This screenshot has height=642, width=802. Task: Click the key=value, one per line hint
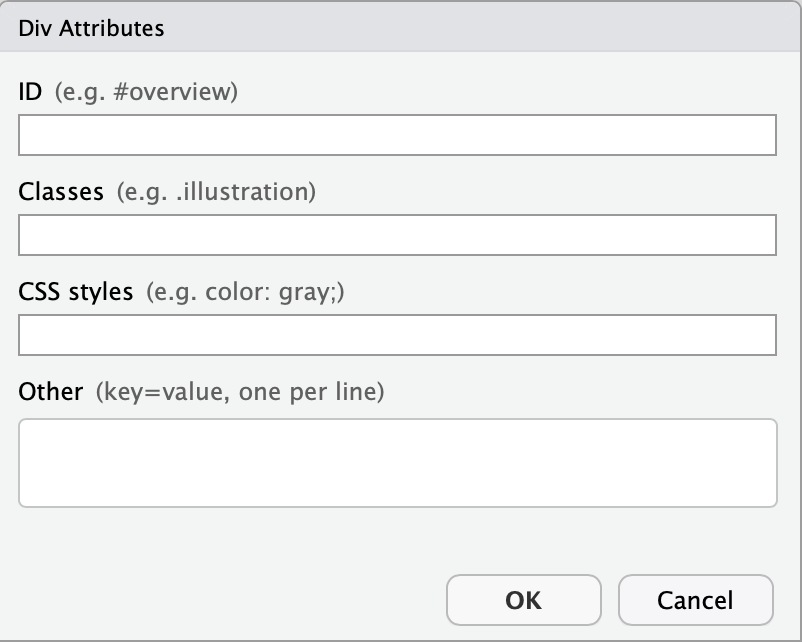[x=240, y=392]
